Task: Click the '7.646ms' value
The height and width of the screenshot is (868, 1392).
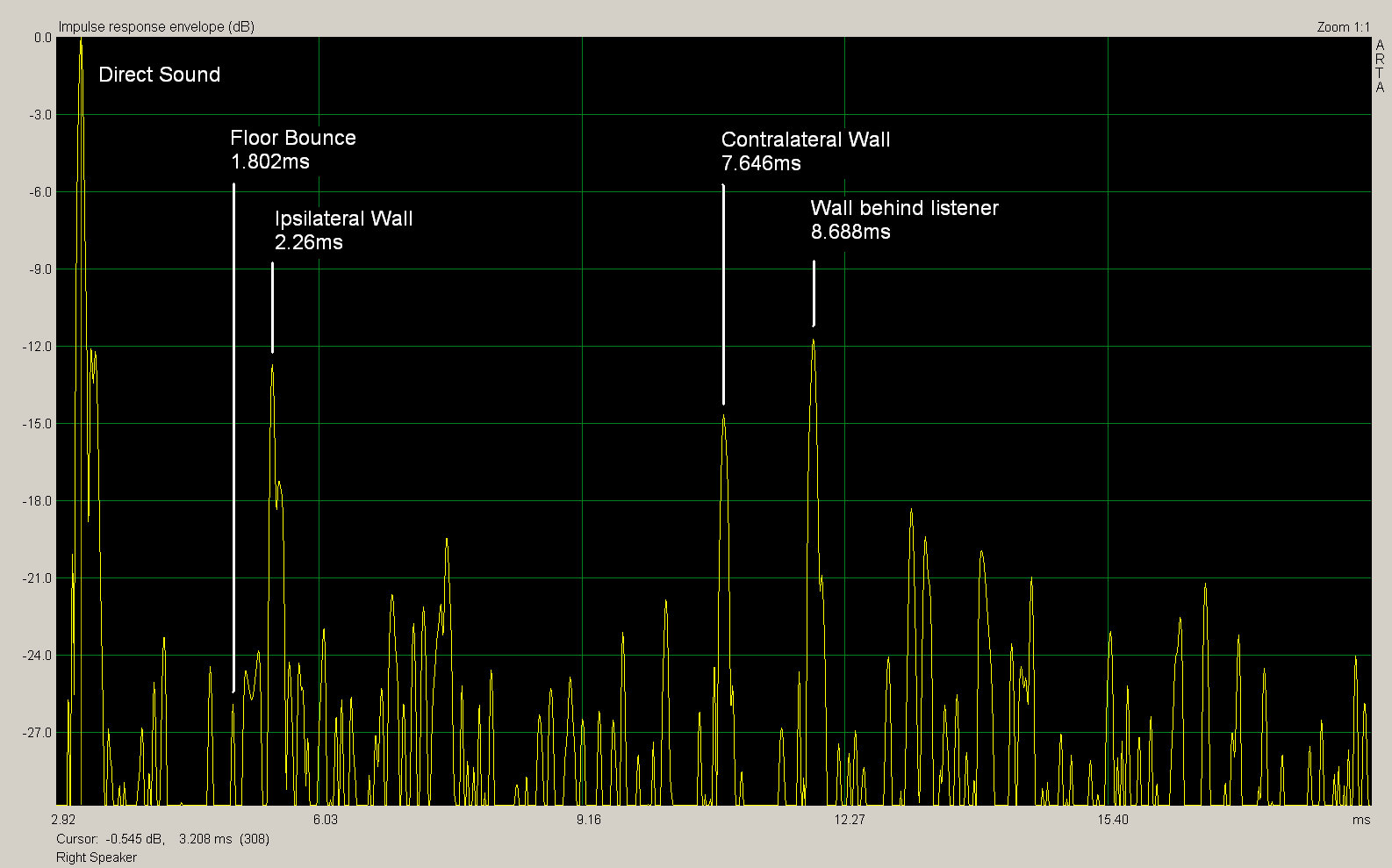Action: [761, 163]
